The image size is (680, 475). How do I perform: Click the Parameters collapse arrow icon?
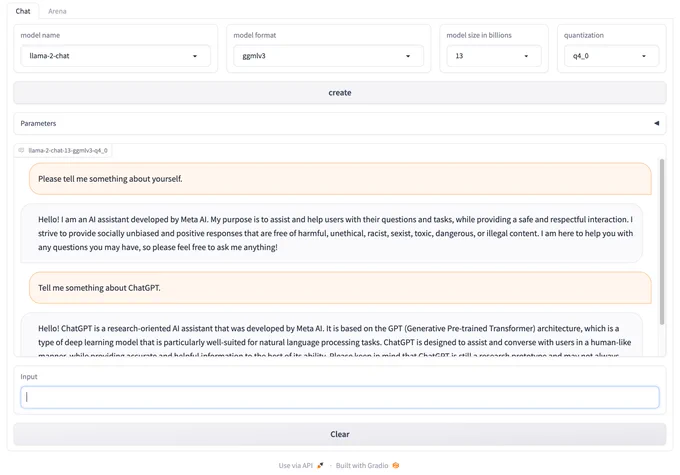tap(657, 123)
